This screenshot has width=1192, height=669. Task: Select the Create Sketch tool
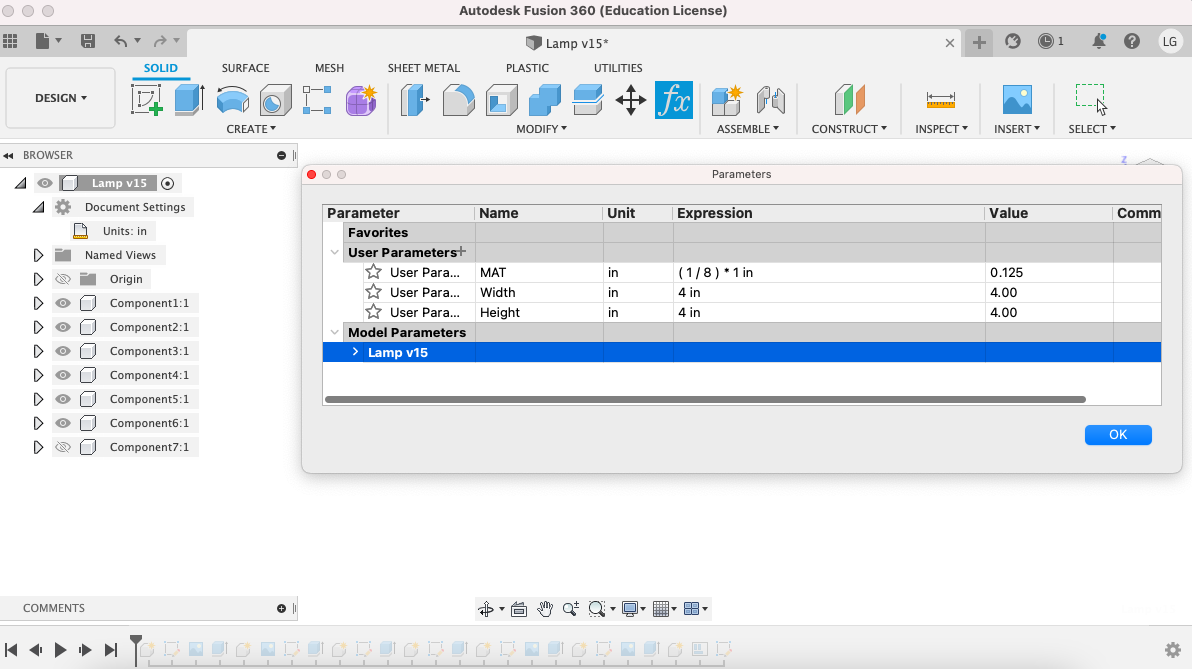pyautogui.click(x=147, y=100)
